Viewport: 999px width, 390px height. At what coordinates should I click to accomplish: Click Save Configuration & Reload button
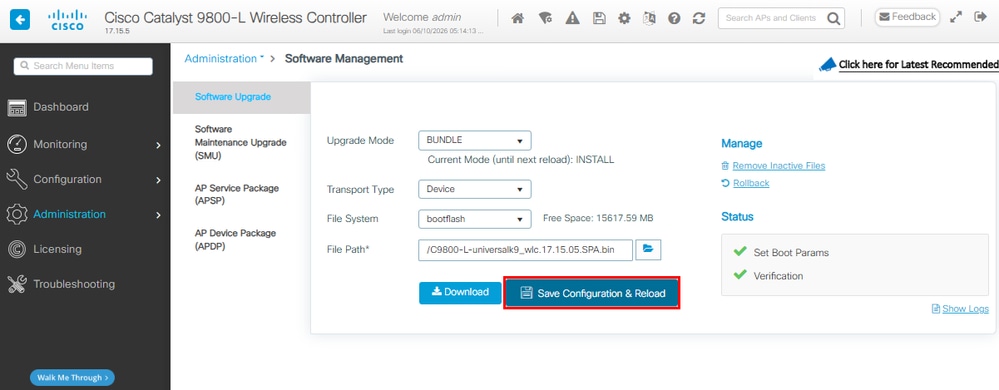pyautogui.click(x=593, y=293)
